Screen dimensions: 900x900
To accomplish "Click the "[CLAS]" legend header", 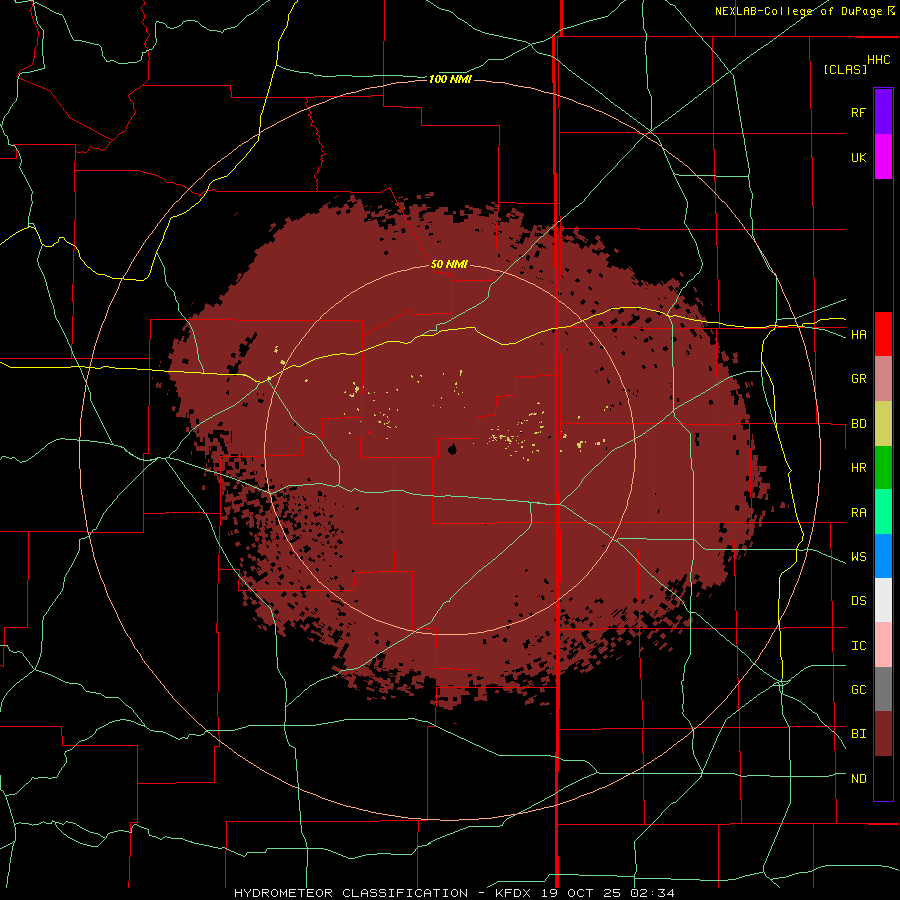I will [845, 69].
